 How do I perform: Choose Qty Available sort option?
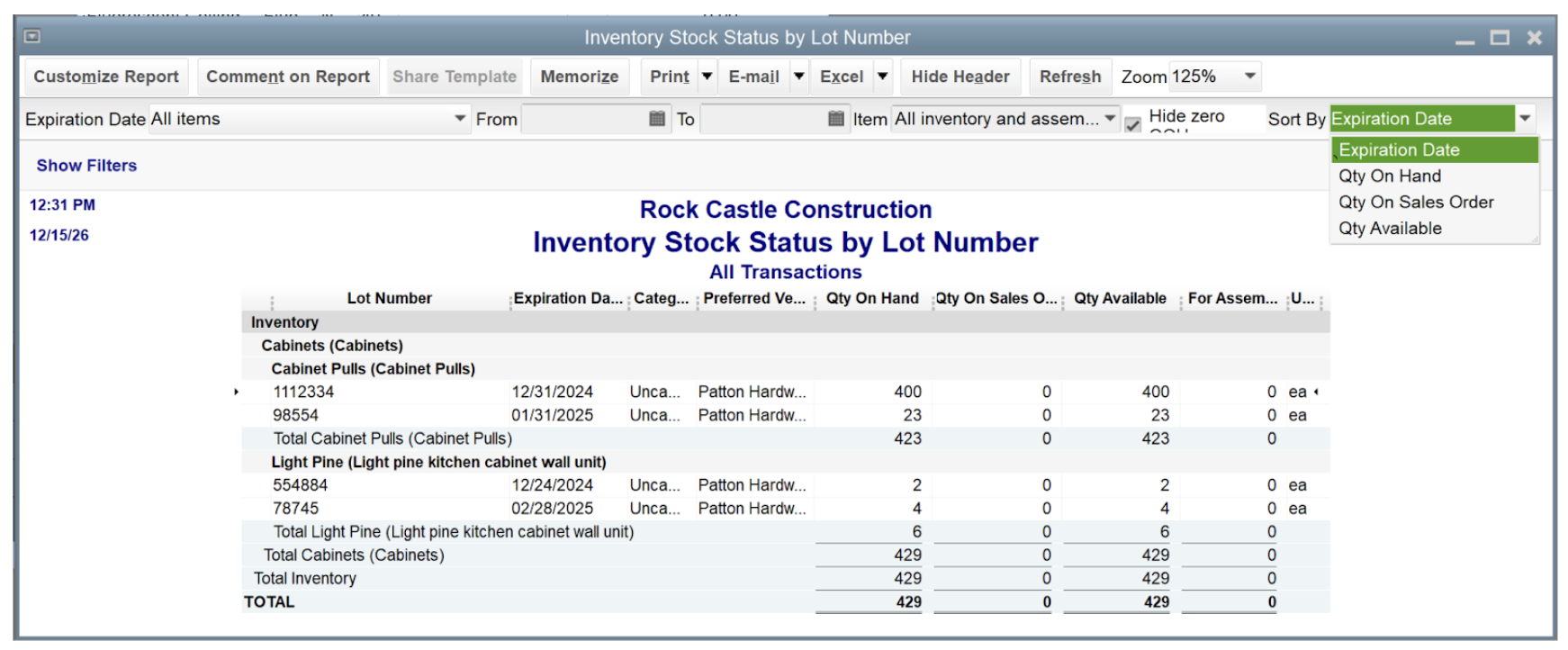click(x=1435, y=228)
